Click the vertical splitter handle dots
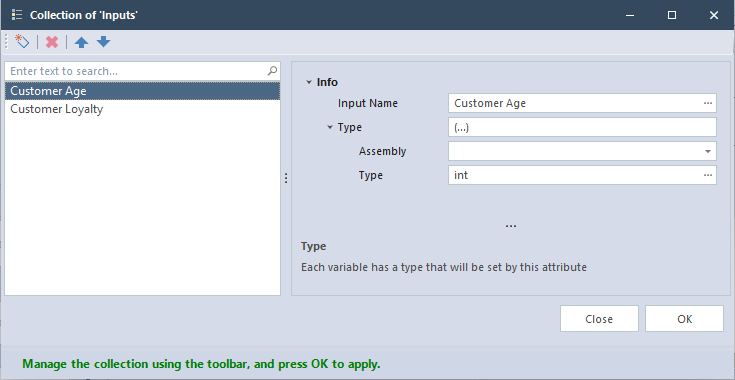 286,178
